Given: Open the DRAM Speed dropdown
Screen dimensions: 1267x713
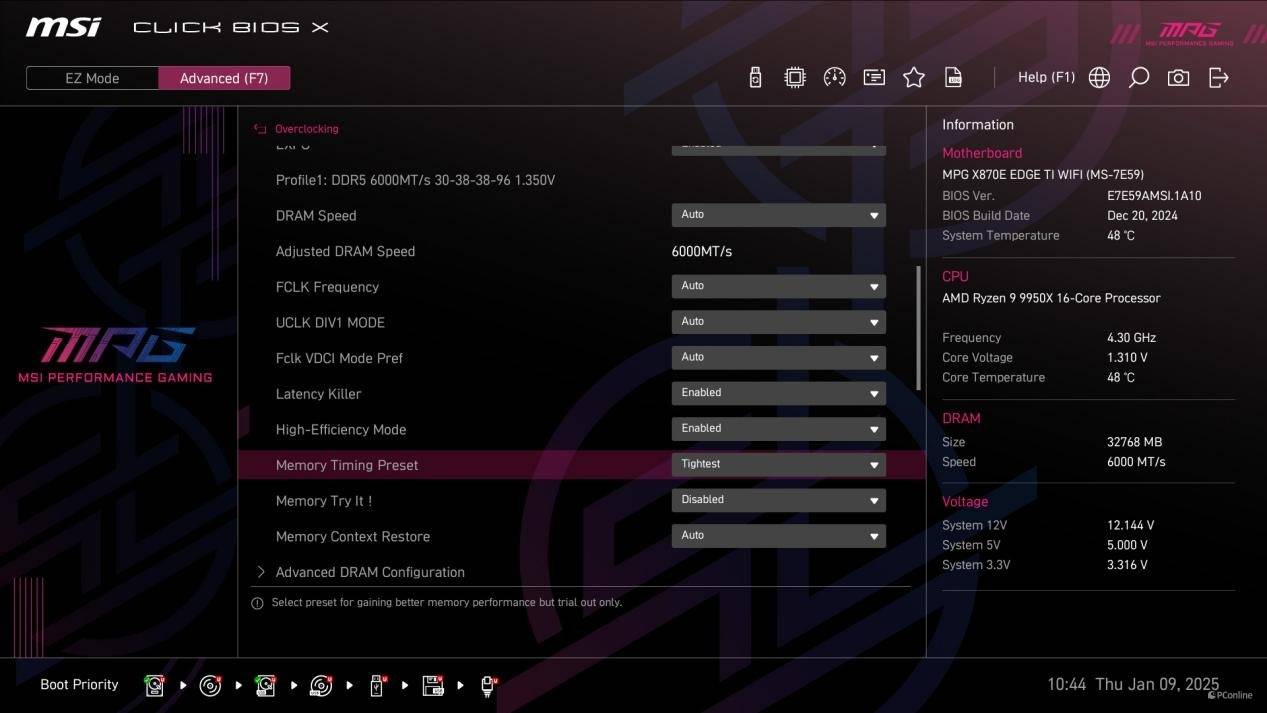Looking at the screenshot, I should pyautogui.click(x=778, y=215).
